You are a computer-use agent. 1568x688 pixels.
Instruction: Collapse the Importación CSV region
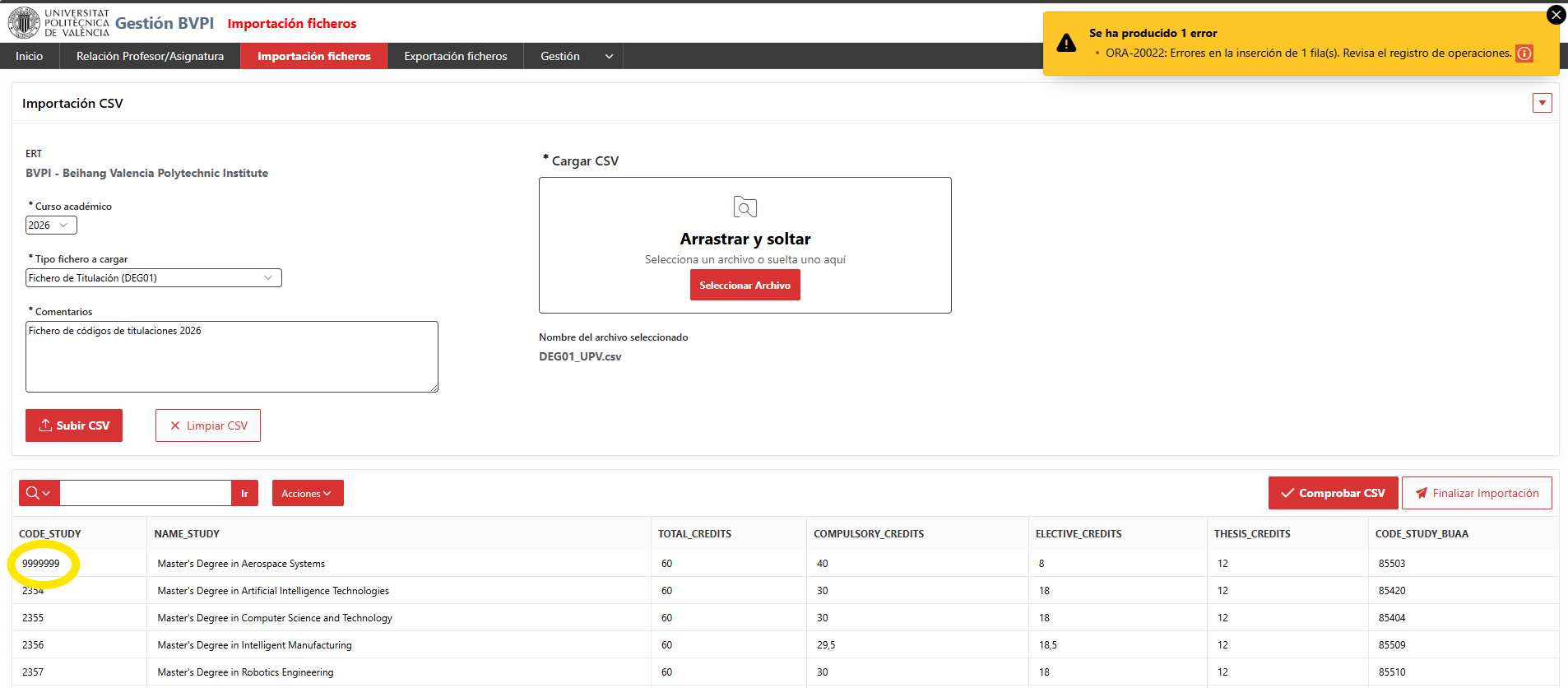[x=1542, y=103]
